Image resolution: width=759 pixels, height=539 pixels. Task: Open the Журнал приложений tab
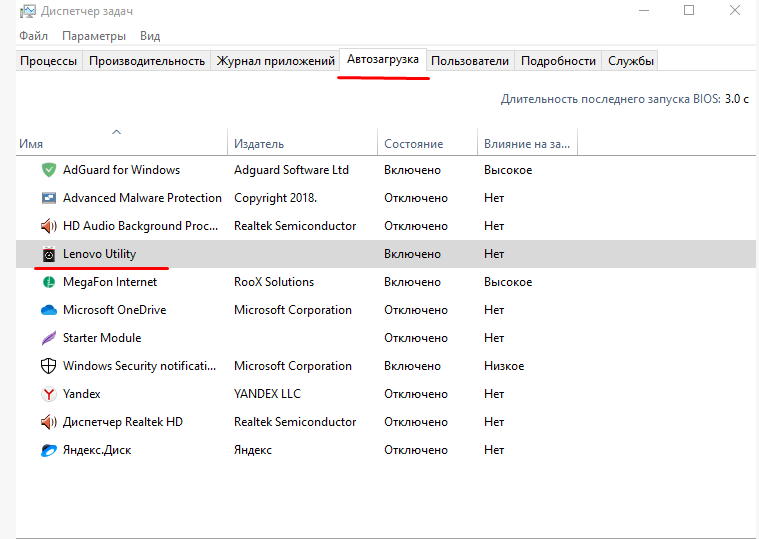point(275,61)
